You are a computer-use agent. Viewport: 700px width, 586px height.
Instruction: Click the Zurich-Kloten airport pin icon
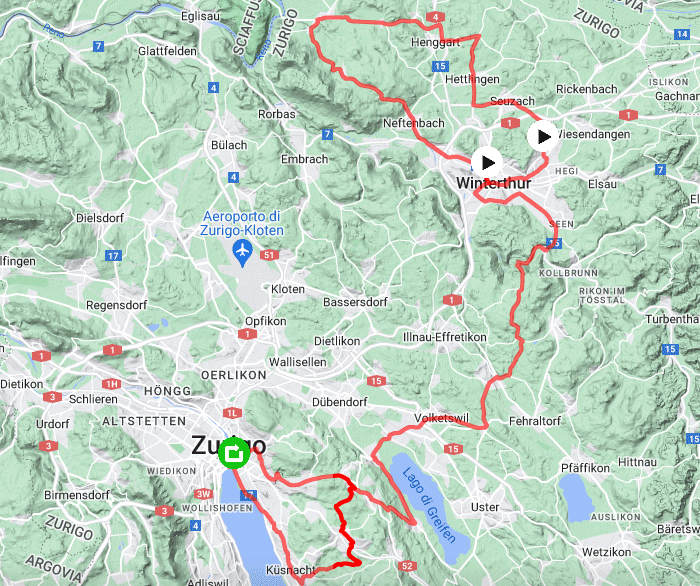pos(242,253)
